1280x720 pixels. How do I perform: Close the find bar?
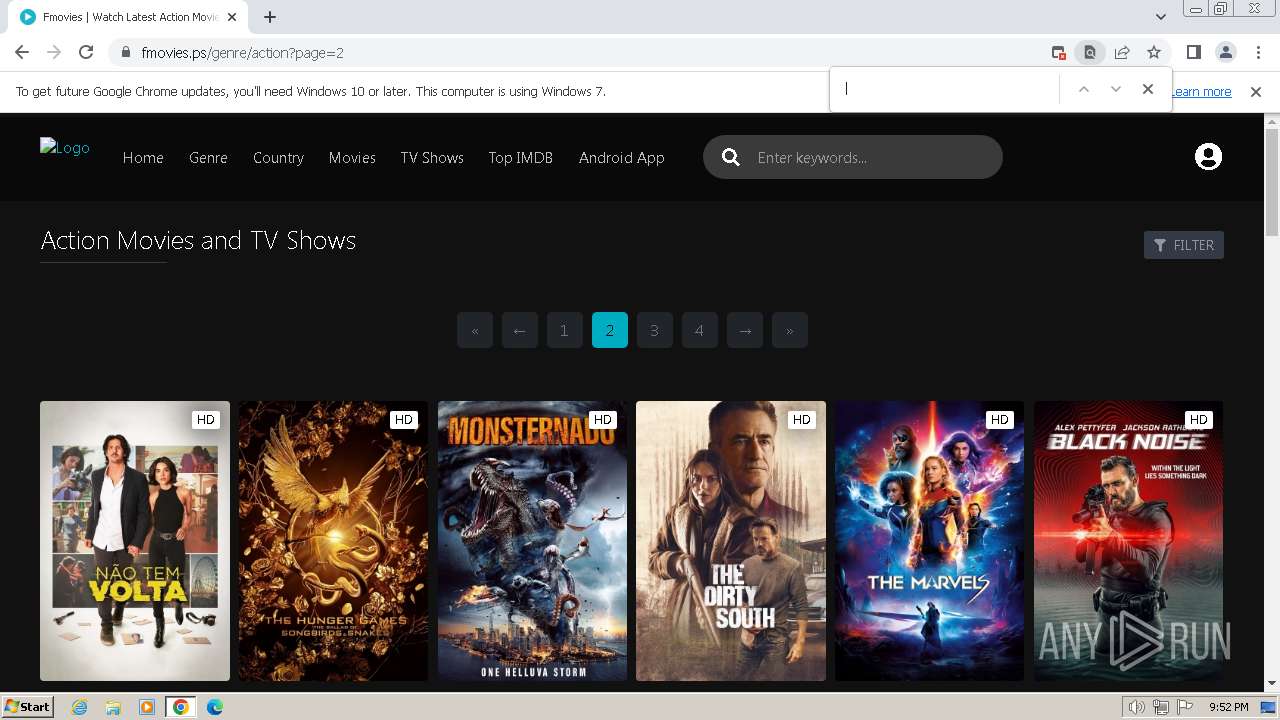pyautogui.click(x=1148, y=89)
